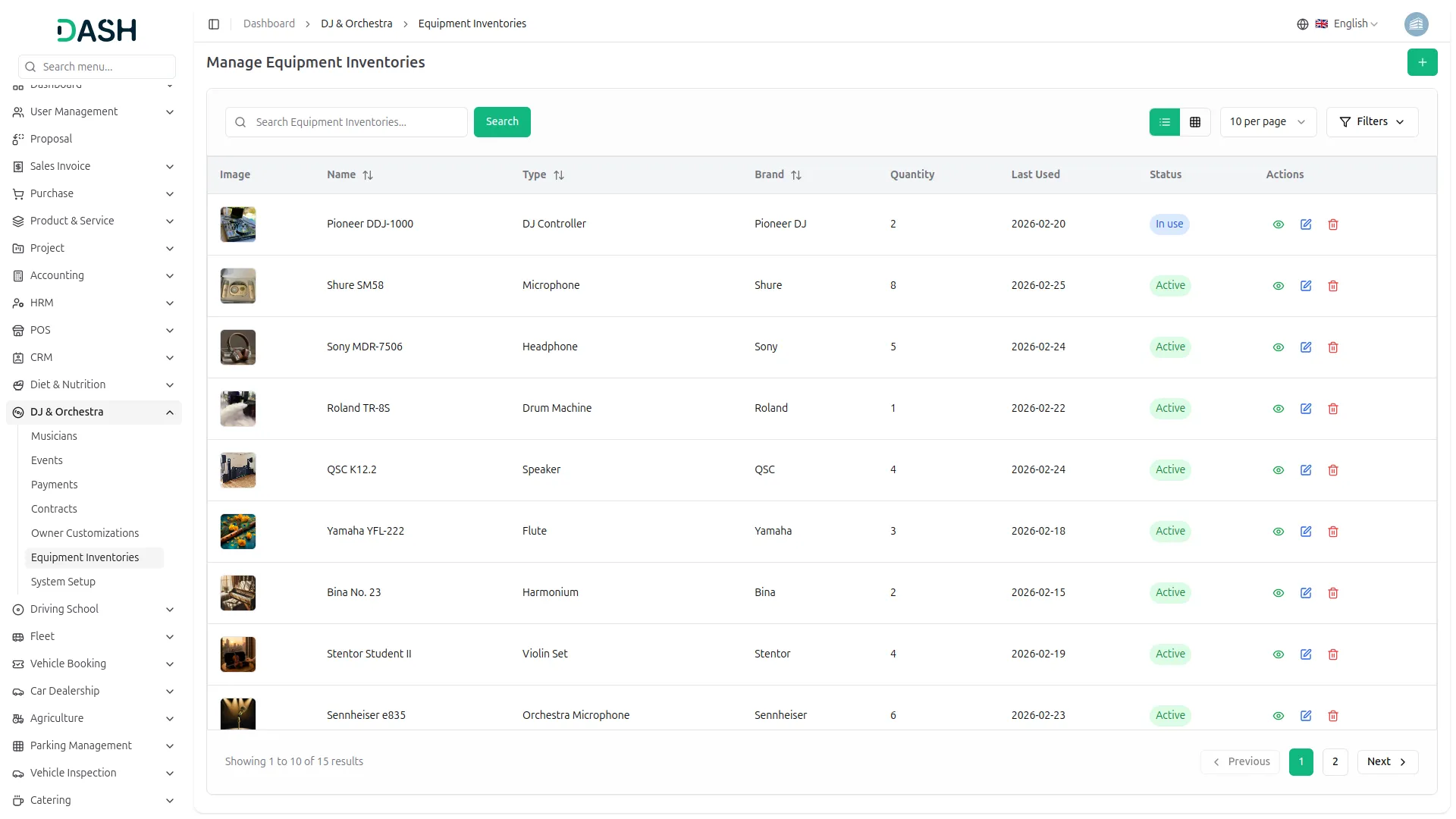
Task: Switch to list view
Action: (x=1165, y=122)
